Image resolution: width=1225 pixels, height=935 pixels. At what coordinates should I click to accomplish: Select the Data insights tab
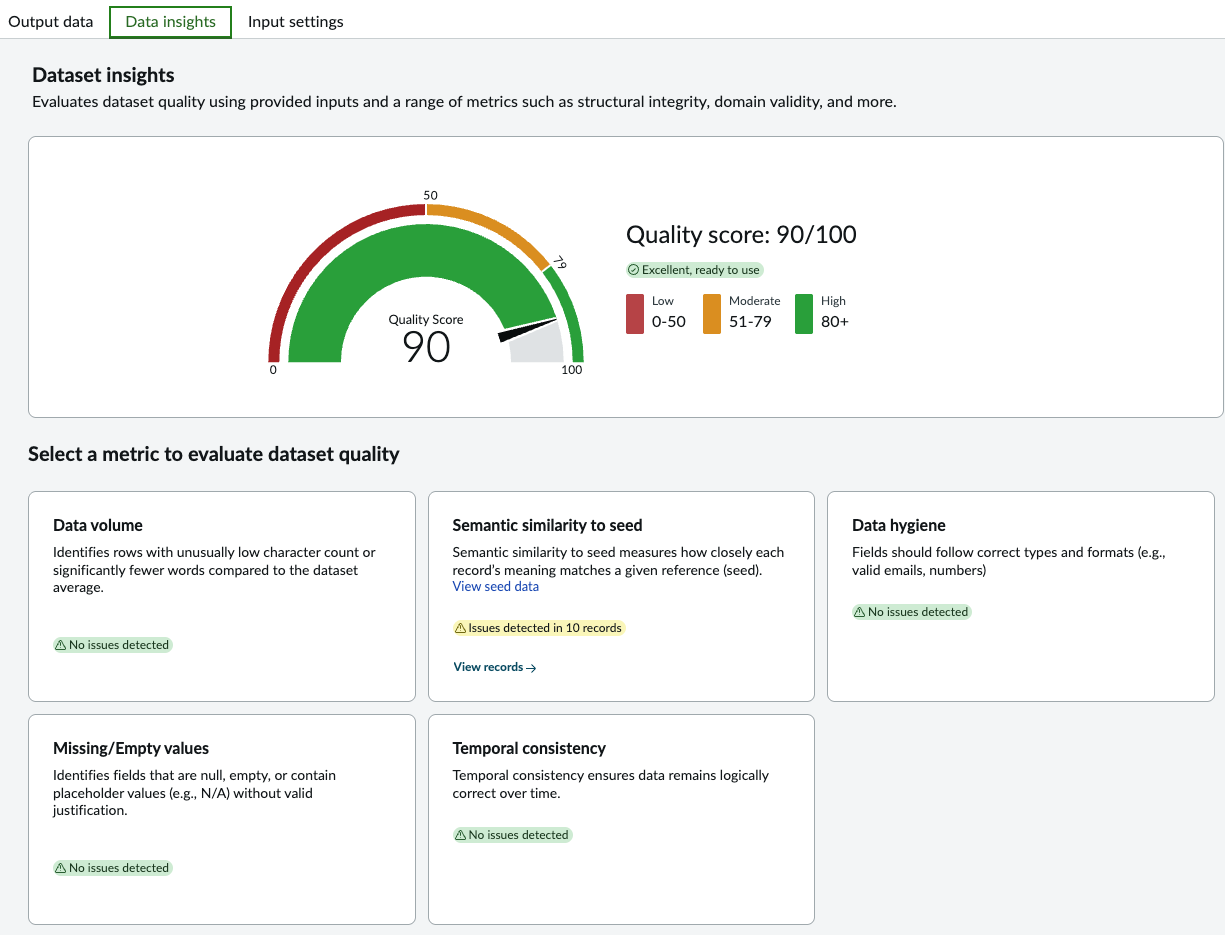click(x=170, y=21)
